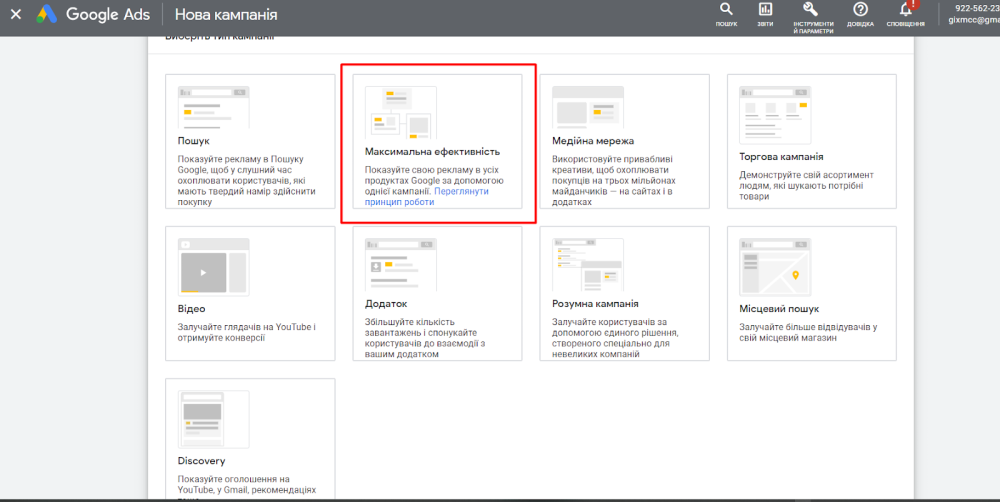The image size is (1000, 502).
Task: Select the Discovery campaign title
Action: 202,461
